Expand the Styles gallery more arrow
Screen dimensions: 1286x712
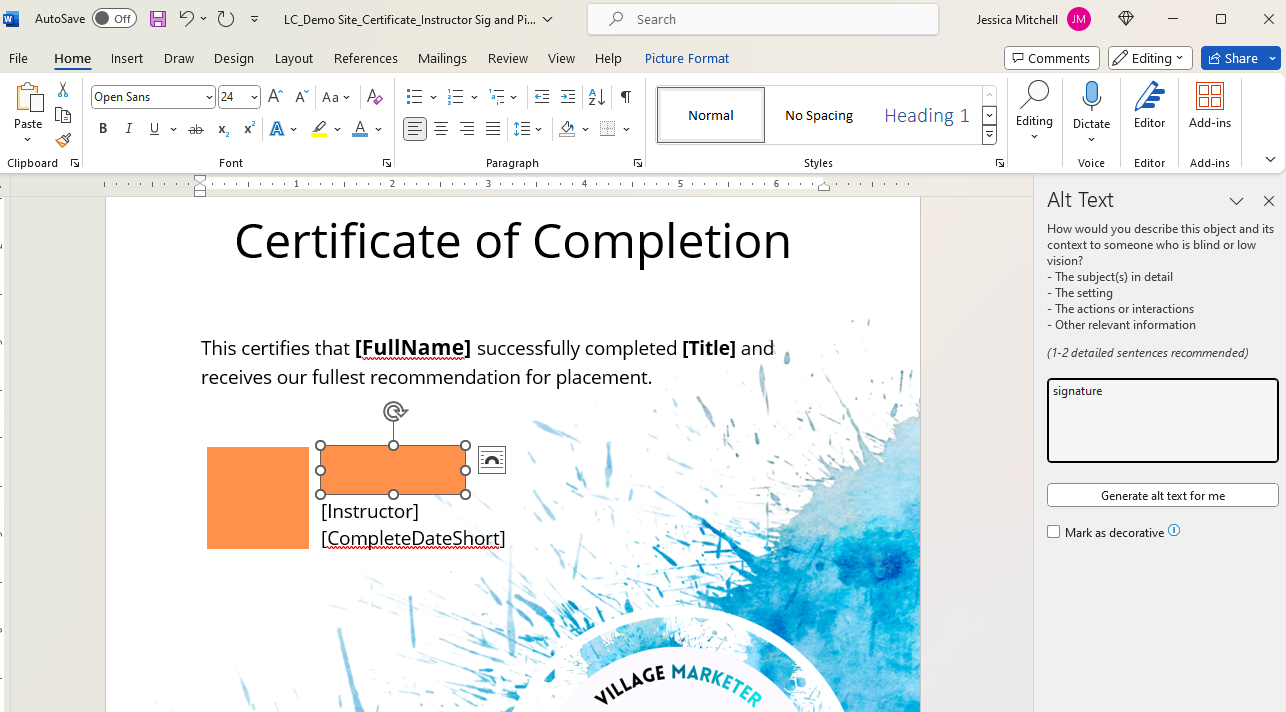pyautogui.click(x=989, y=135)
